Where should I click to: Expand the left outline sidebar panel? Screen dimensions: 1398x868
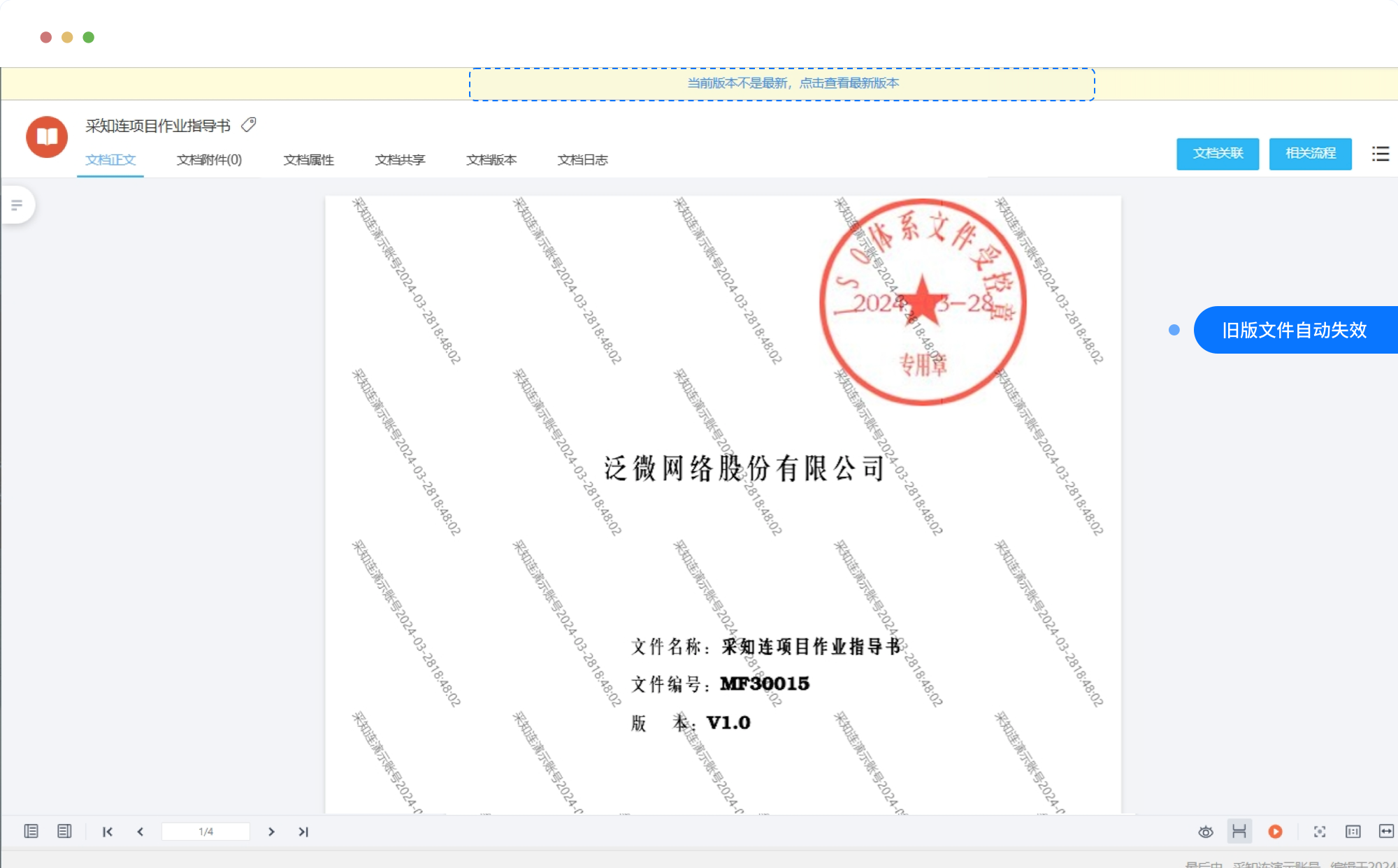click(x=17, y=205)
